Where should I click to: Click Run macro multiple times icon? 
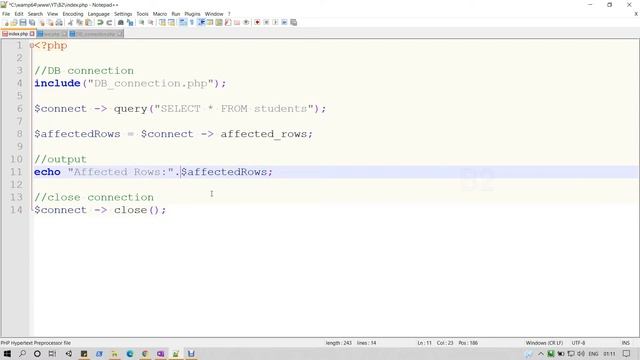click(284, 22)
